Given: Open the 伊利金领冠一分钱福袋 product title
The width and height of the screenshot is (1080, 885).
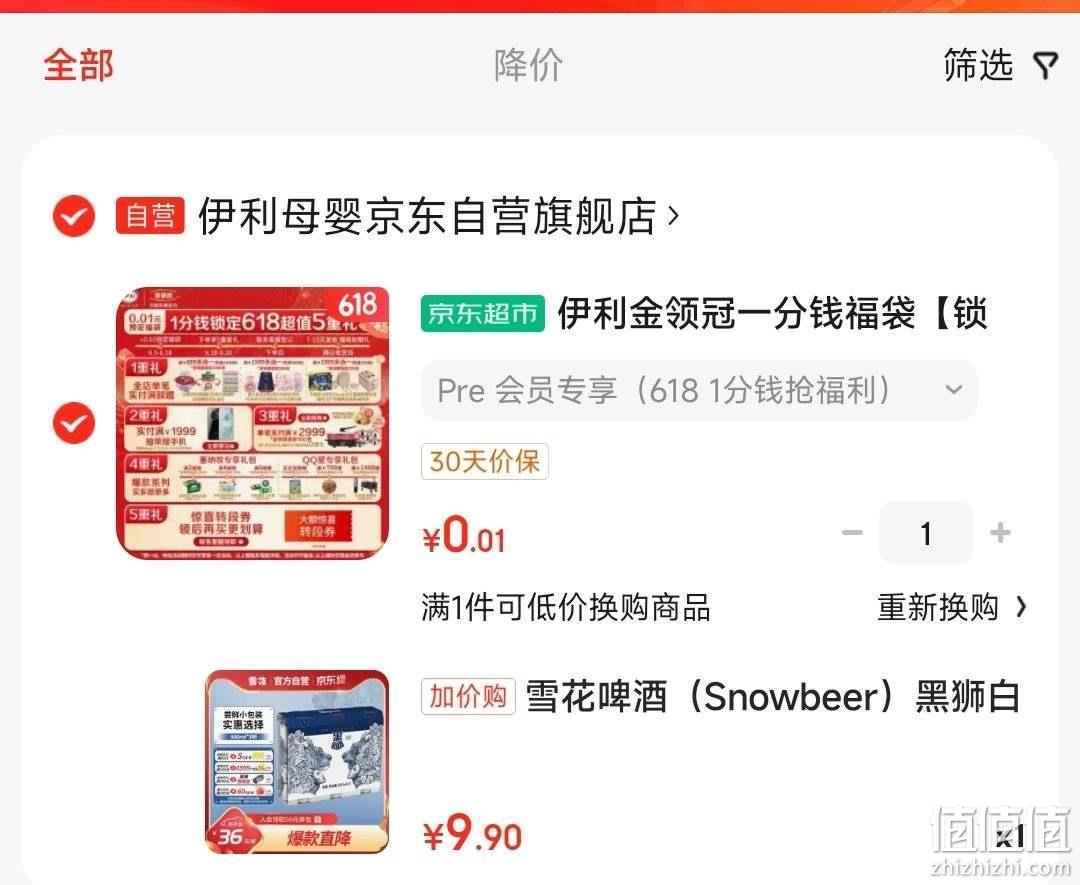Looking at the screenshot, I should tap(773, 313).
